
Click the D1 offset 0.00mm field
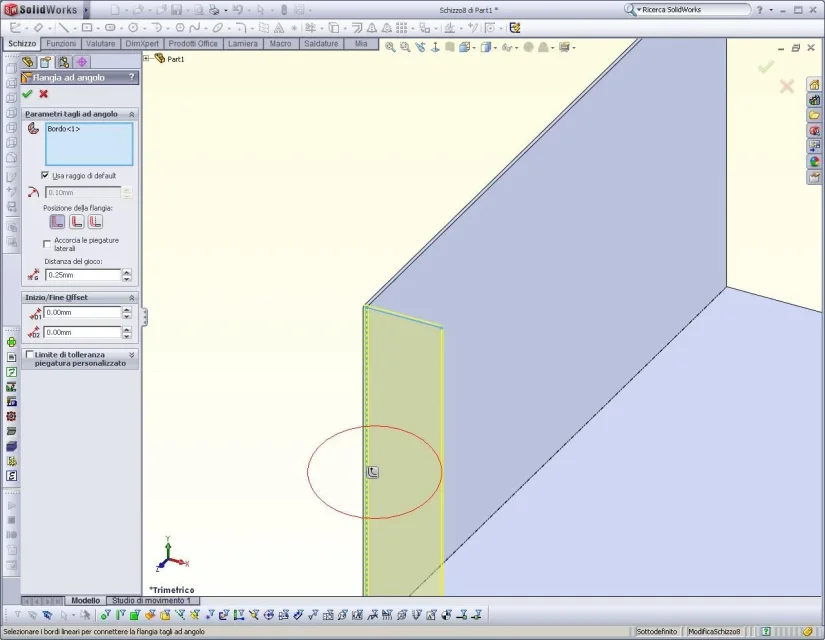coord(82,312)
